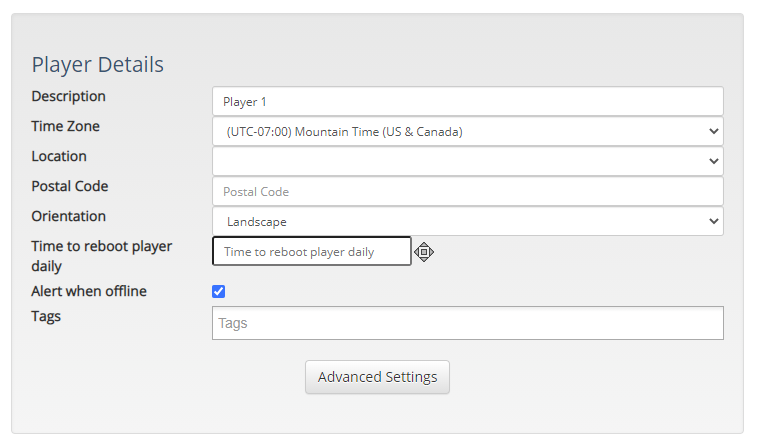Image resolution: width=760 pixels, height=447 pixels.
Task: Open the Mountain Time zone selection box
Action: 468,131
